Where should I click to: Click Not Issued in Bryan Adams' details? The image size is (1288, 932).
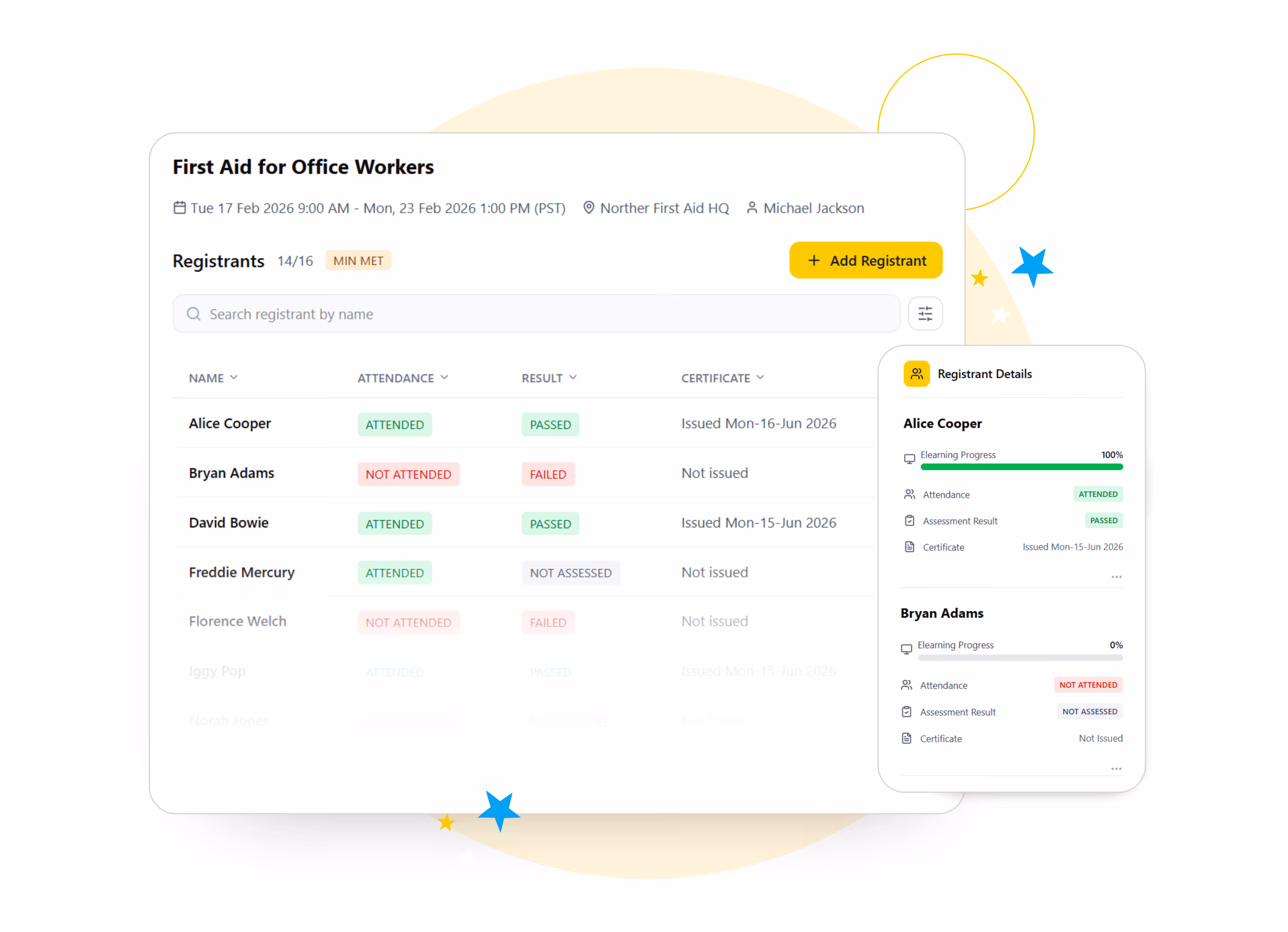1101,738
